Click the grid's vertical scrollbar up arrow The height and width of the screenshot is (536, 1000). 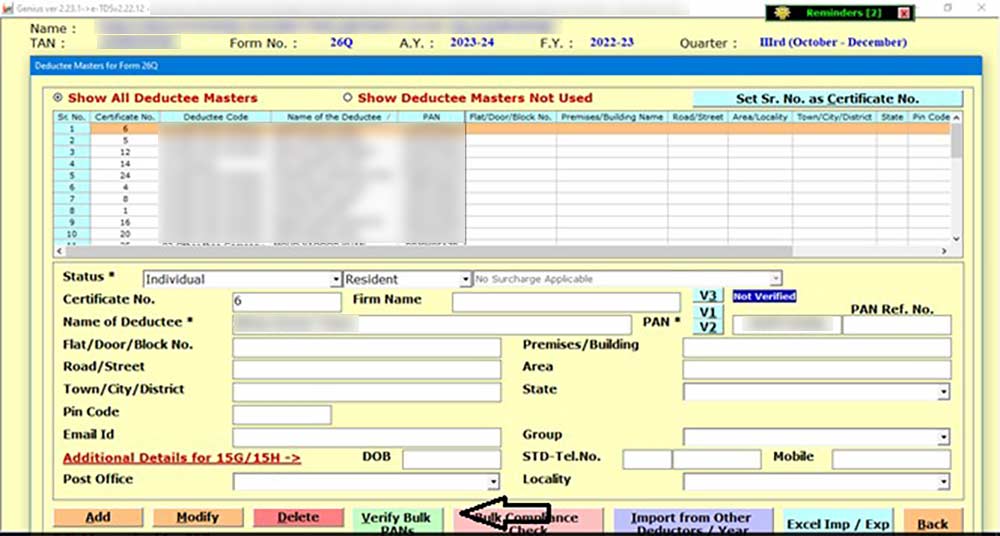click(956, 117)
